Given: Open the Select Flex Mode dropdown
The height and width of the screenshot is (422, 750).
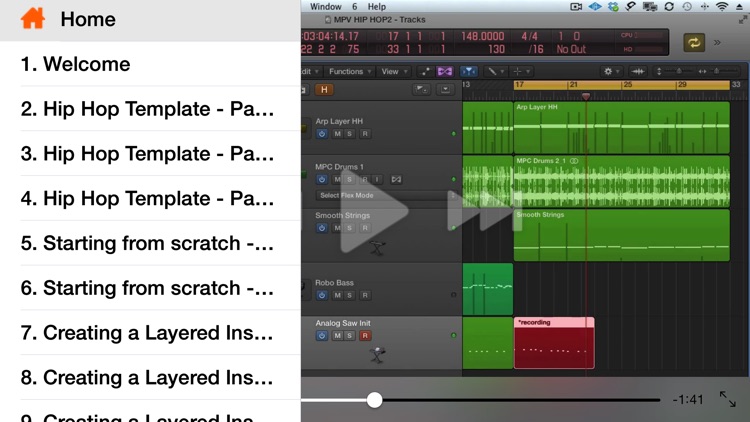Looking at the screenshot, I should [386, 195].
